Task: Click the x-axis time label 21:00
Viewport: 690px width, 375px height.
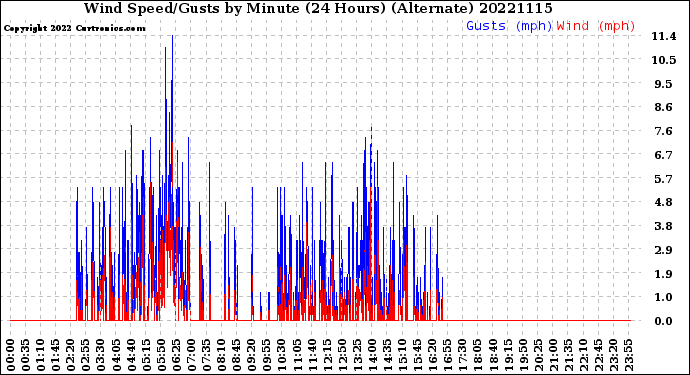Action: coord(552,355)
